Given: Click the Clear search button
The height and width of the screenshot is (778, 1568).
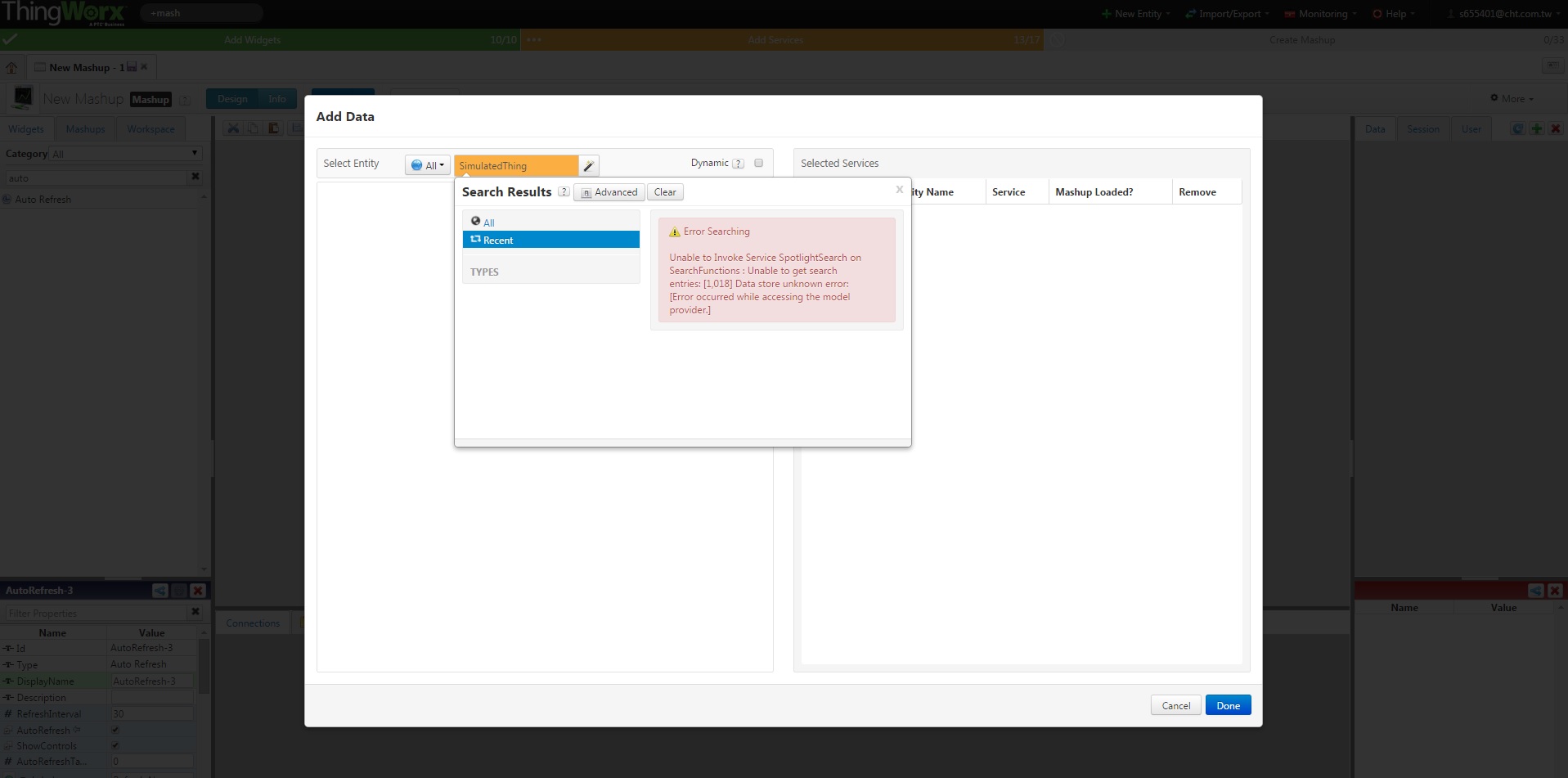Looking at the screenshot, I should (665, 192).
